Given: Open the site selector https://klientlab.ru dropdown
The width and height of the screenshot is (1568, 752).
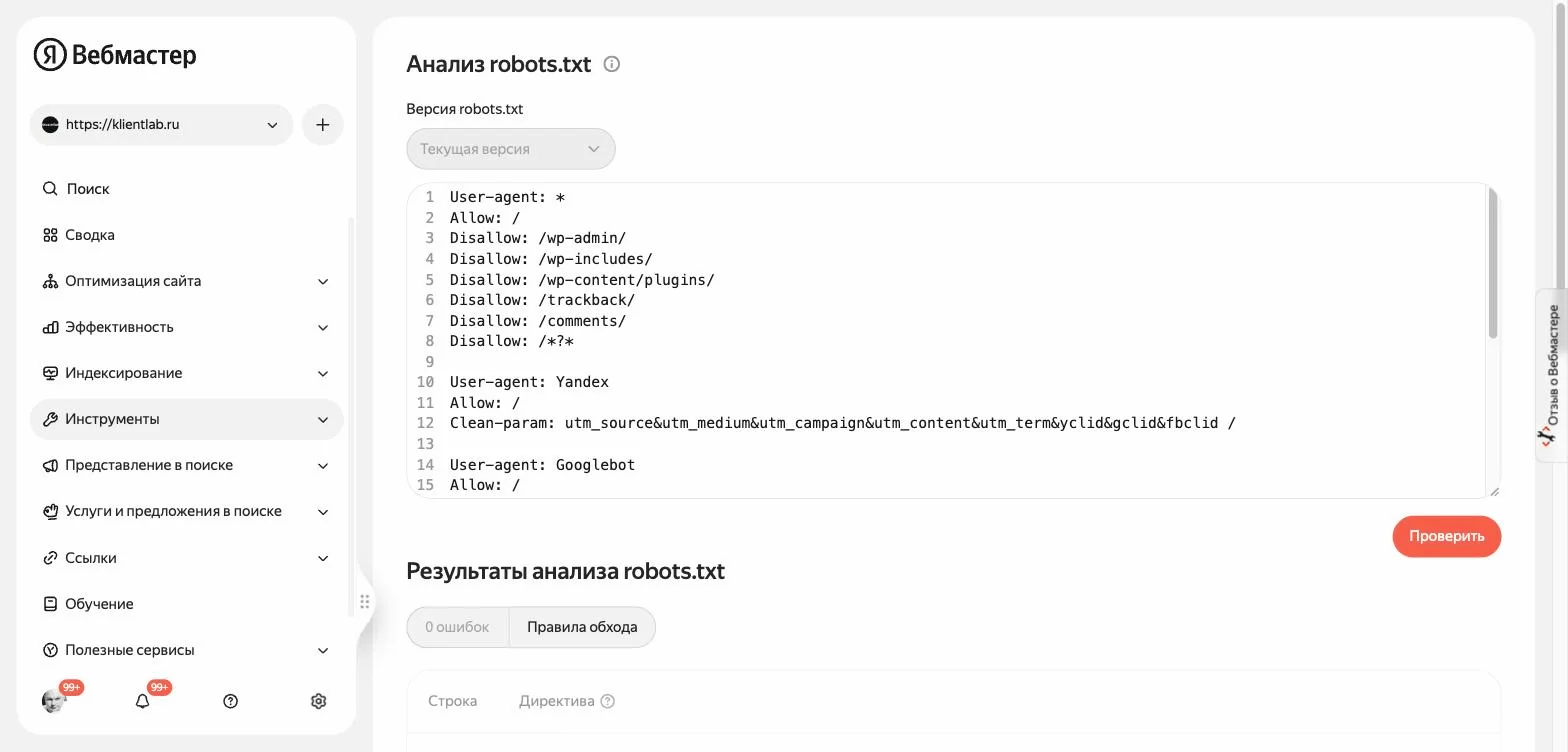Looking at the screenshot, I should pos(161,125).
